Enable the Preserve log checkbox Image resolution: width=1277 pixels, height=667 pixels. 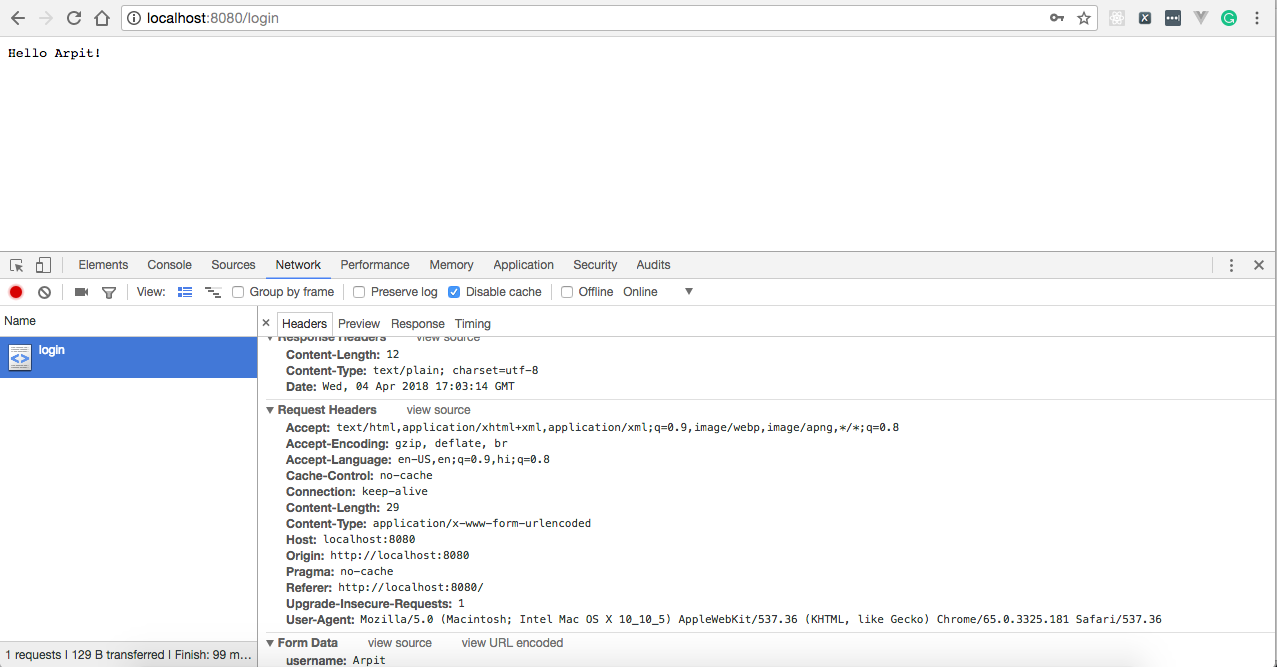pos(359,292)
